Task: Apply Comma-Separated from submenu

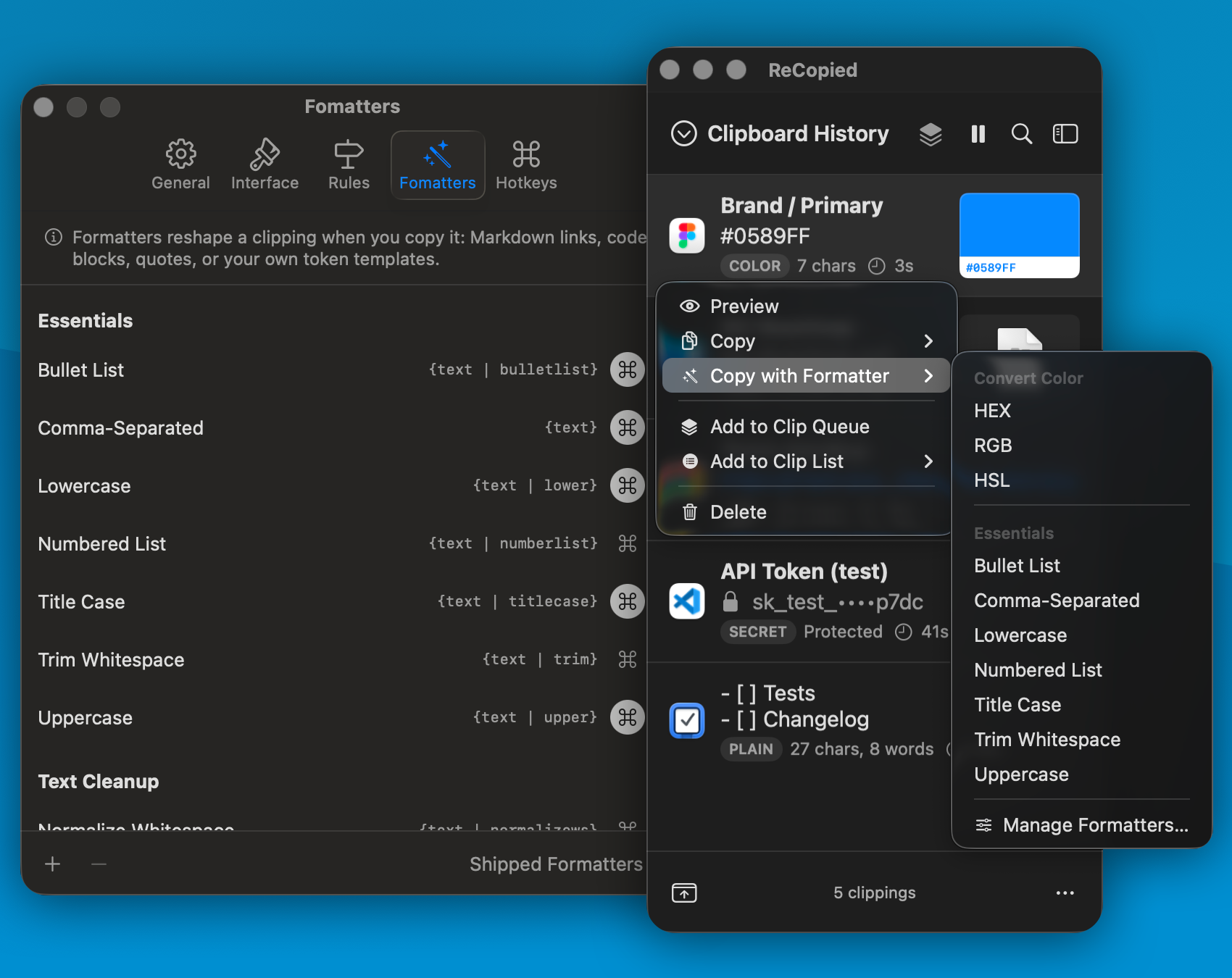Action: pos(1081,601)
